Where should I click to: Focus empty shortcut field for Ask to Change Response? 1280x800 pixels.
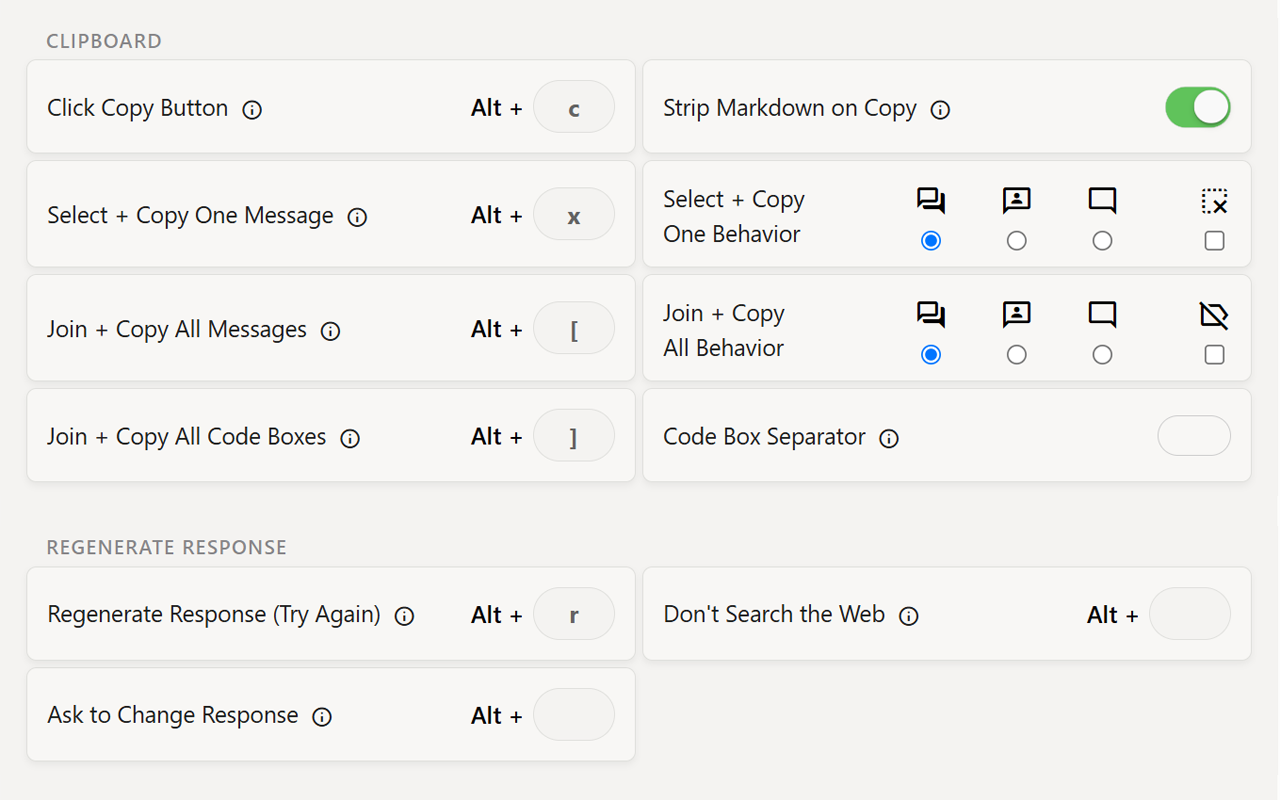(574, 715)
